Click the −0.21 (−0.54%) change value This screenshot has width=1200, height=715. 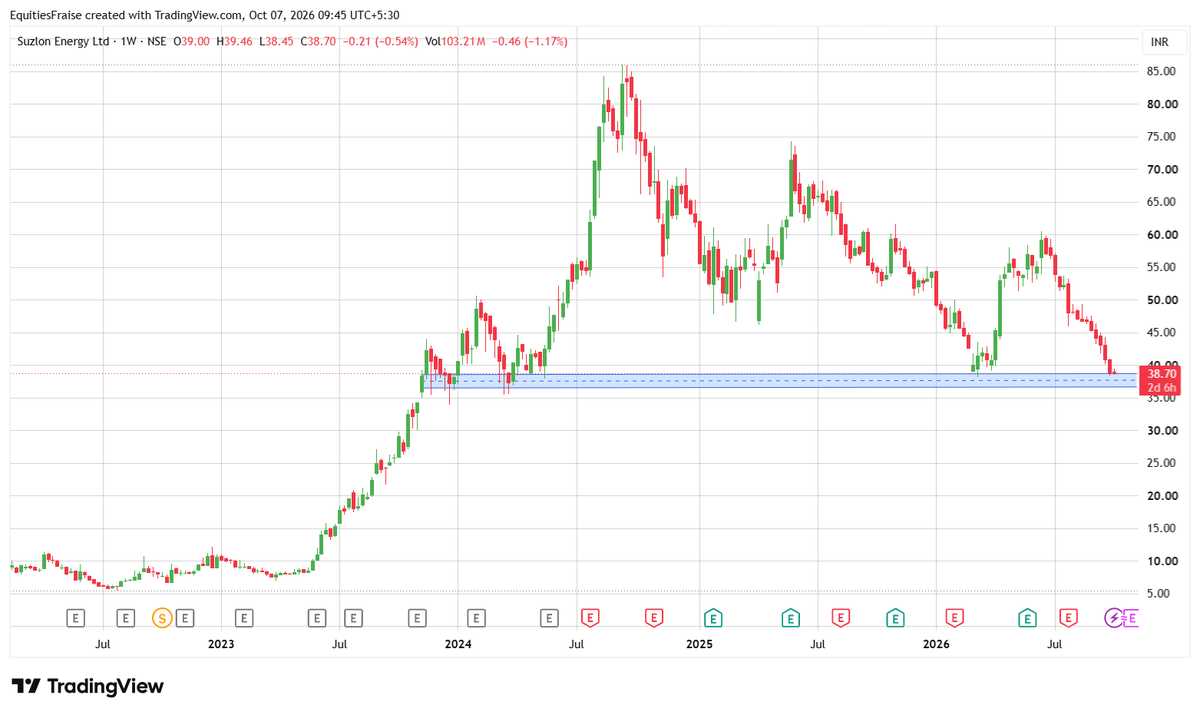380,42
